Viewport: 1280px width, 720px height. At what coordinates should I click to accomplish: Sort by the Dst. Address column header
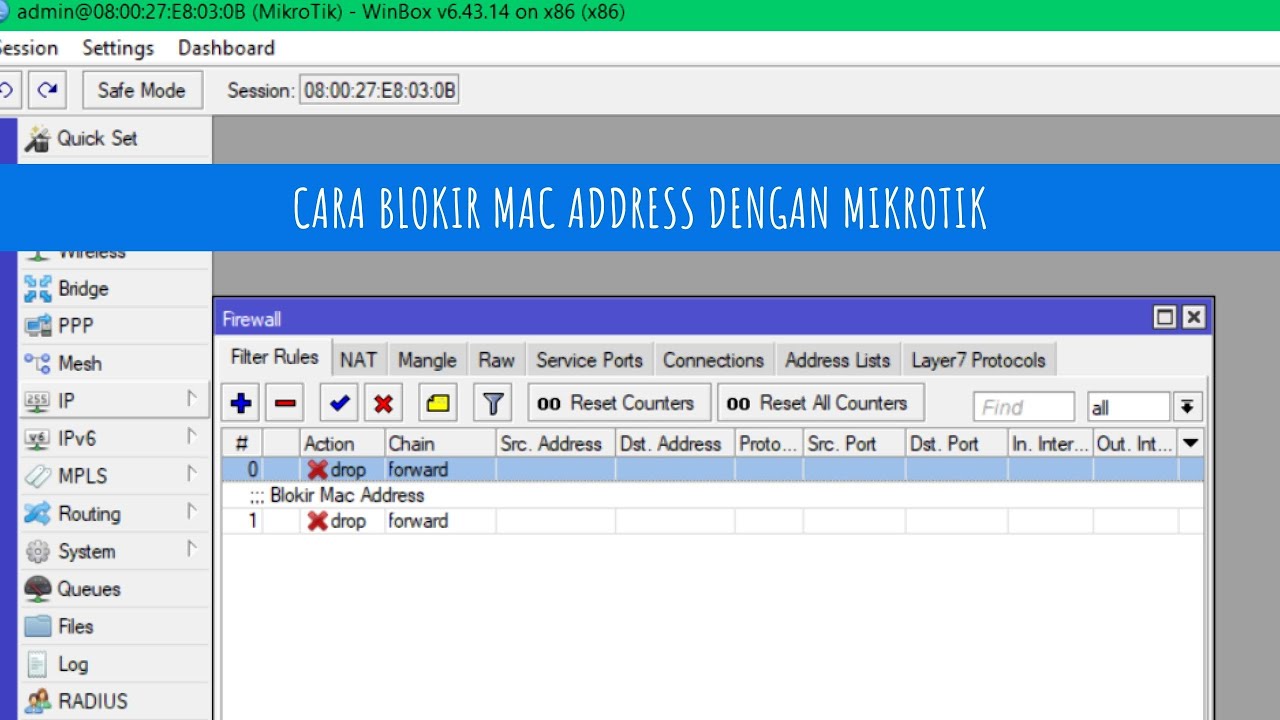[x=674, y=443]
